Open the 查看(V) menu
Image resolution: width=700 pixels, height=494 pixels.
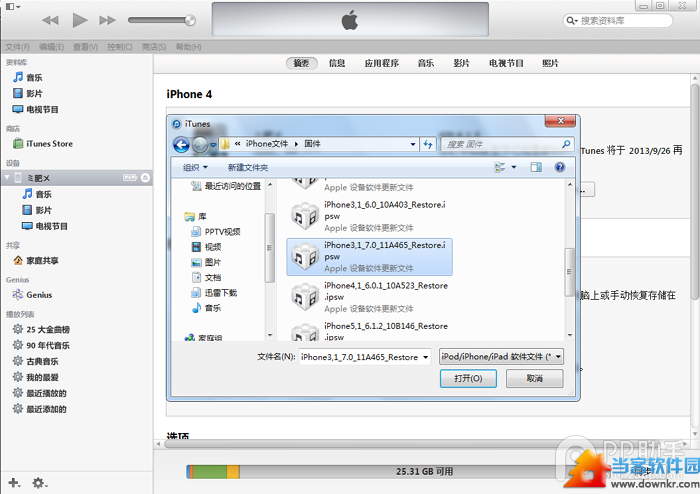click(x=85, y=47)
